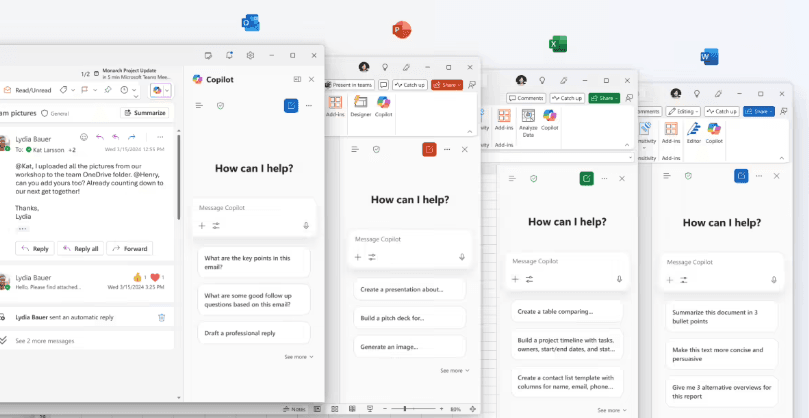
Task: Toggle Notes in PowerPoint status bar
Action: pos(294,409)
